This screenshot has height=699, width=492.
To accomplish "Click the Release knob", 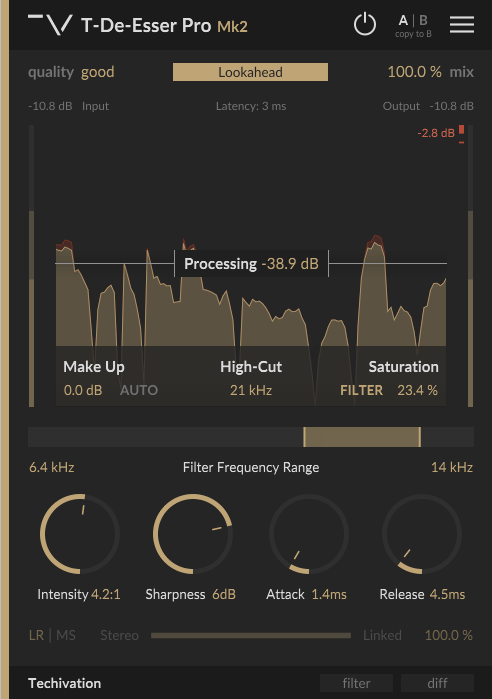I will 422,534.
